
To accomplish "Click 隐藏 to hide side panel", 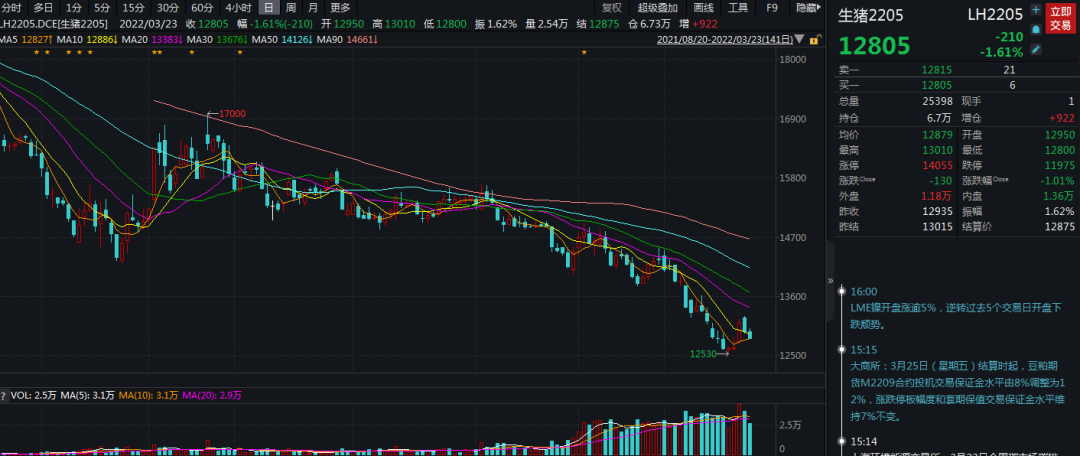I will [807, 8].
